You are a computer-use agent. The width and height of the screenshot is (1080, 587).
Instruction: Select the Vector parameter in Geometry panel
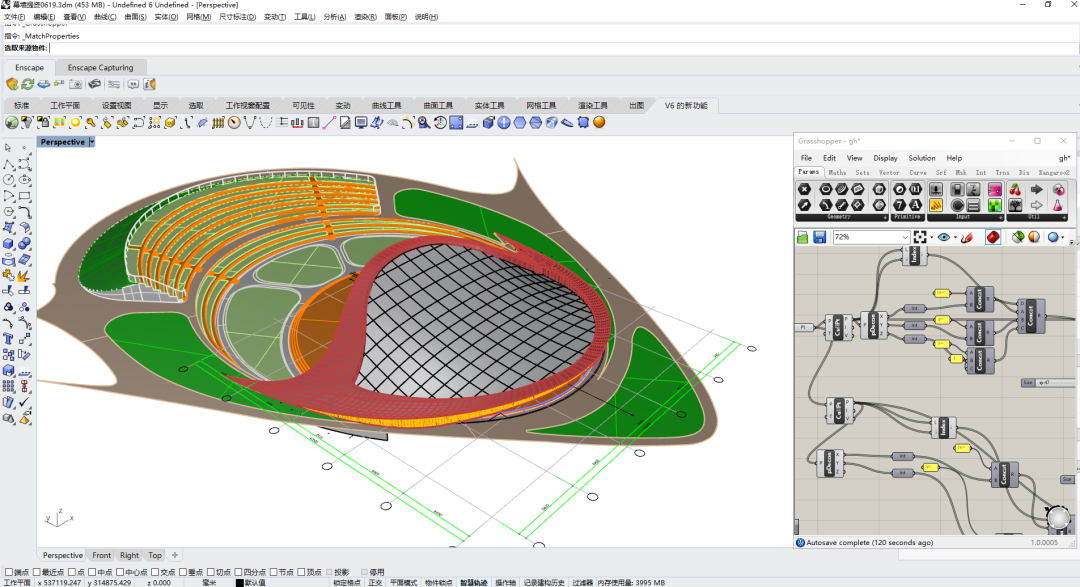coord(804,205)
